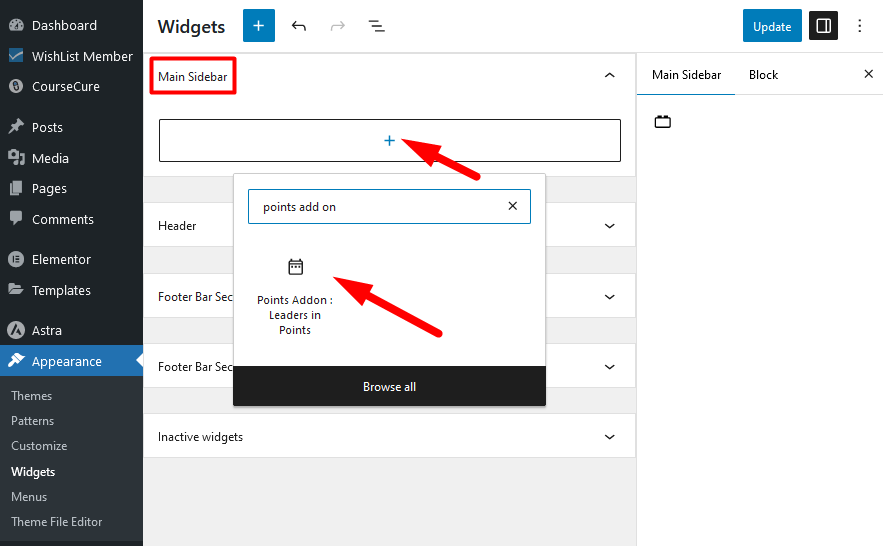Expand the Header widget area
Image resolution: width=883 pixels, height=546 pixels.
609,226
